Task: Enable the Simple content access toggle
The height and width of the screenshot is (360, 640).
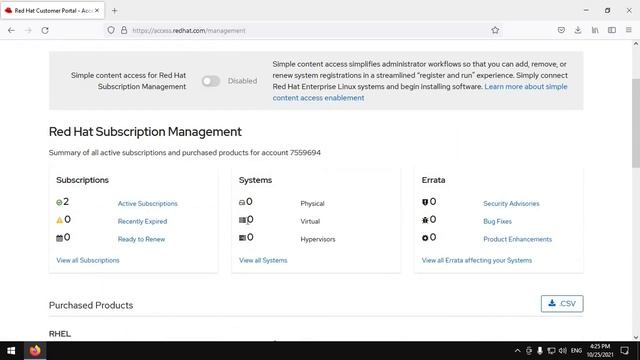Action: point(211,81)
